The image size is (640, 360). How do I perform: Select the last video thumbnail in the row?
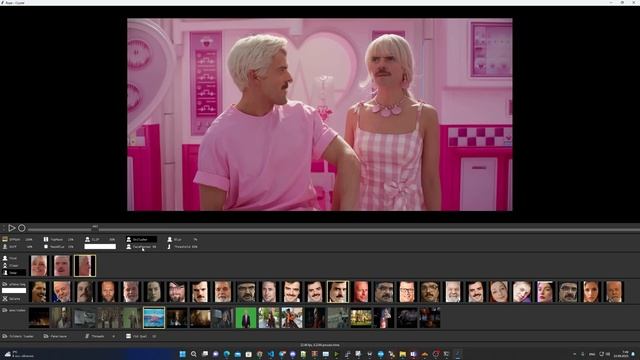(430, 318)
